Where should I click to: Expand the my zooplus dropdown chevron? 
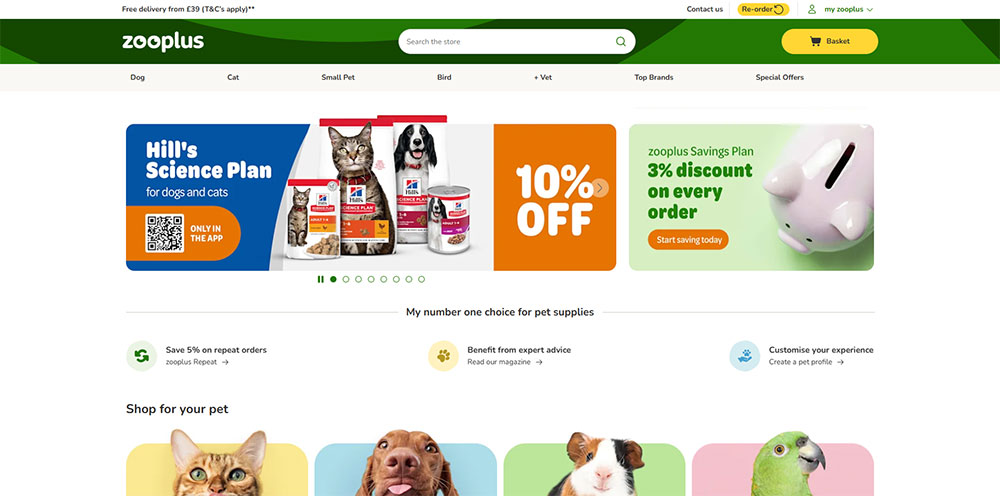[870, 10]
